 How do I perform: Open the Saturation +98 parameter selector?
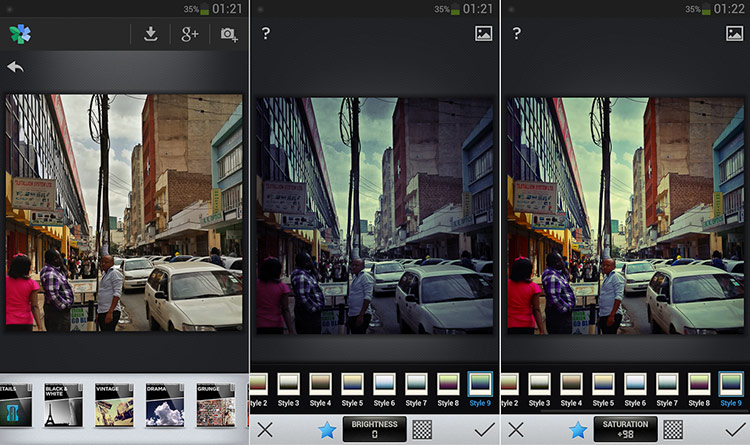point(624,429)
